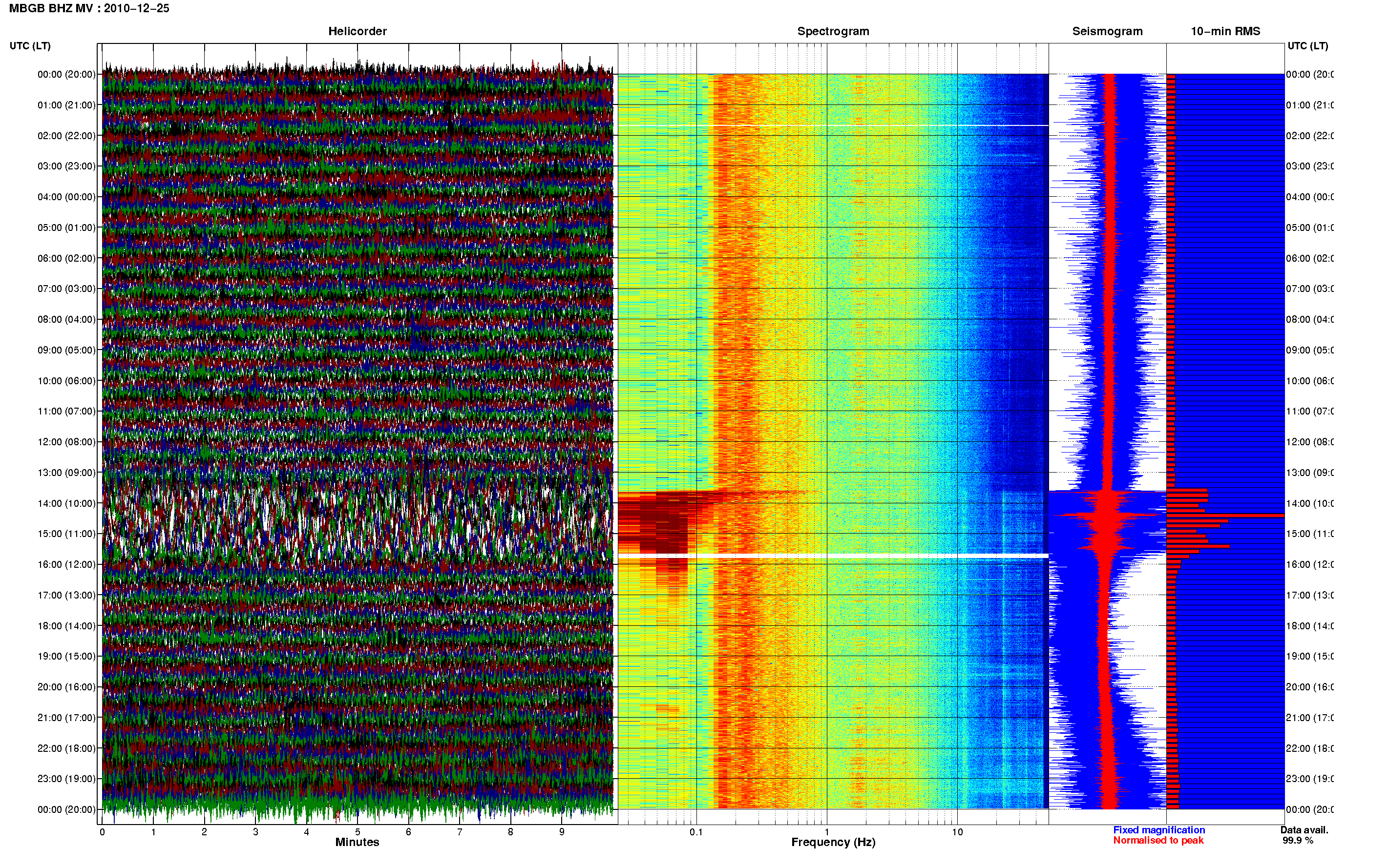Screen dimensions: 1389x868
Task: Click the left 'UTC (LT)' axis label
Action: [x=30, y=46]
